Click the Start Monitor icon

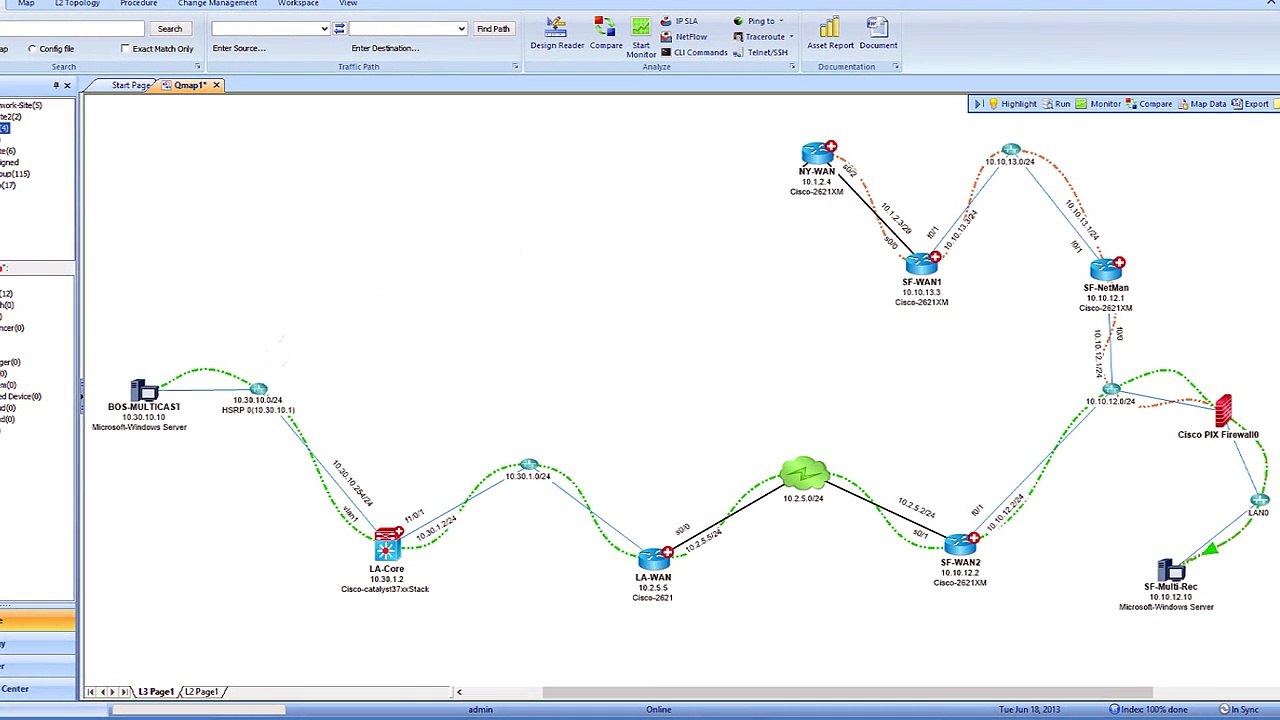(x=641, y=37)
